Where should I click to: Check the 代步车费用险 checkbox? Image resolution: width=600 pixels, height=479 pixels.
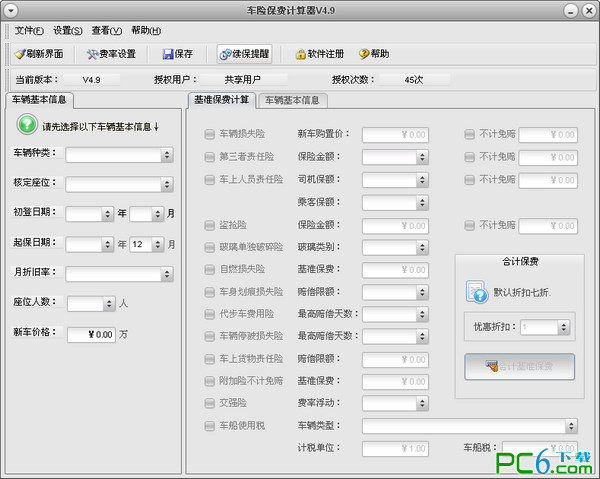[x=209, y=314]
